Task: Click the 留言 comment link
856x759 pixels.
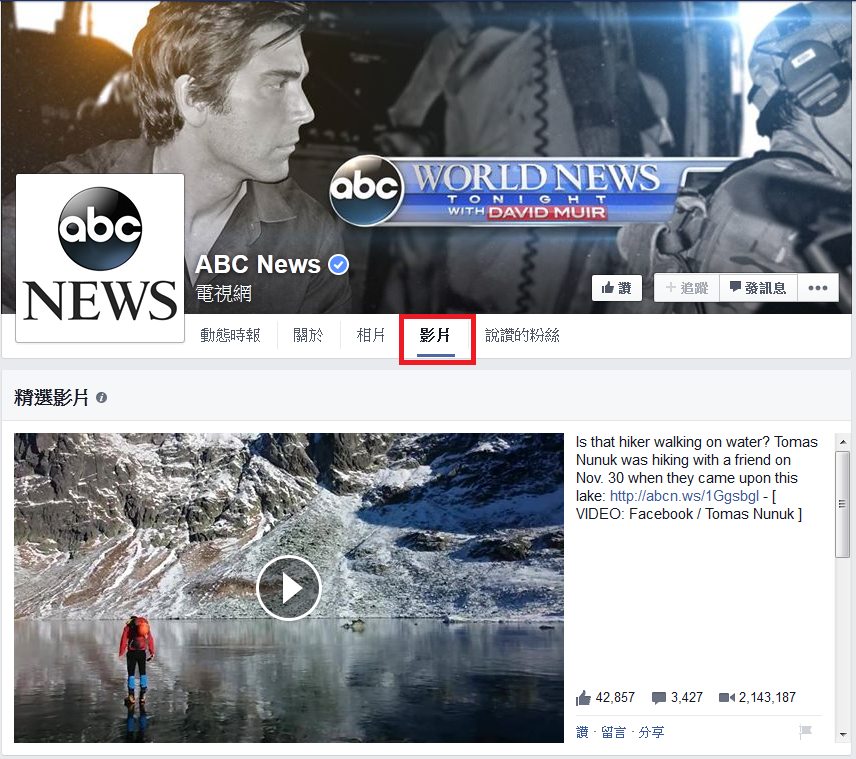Action: 613,732
